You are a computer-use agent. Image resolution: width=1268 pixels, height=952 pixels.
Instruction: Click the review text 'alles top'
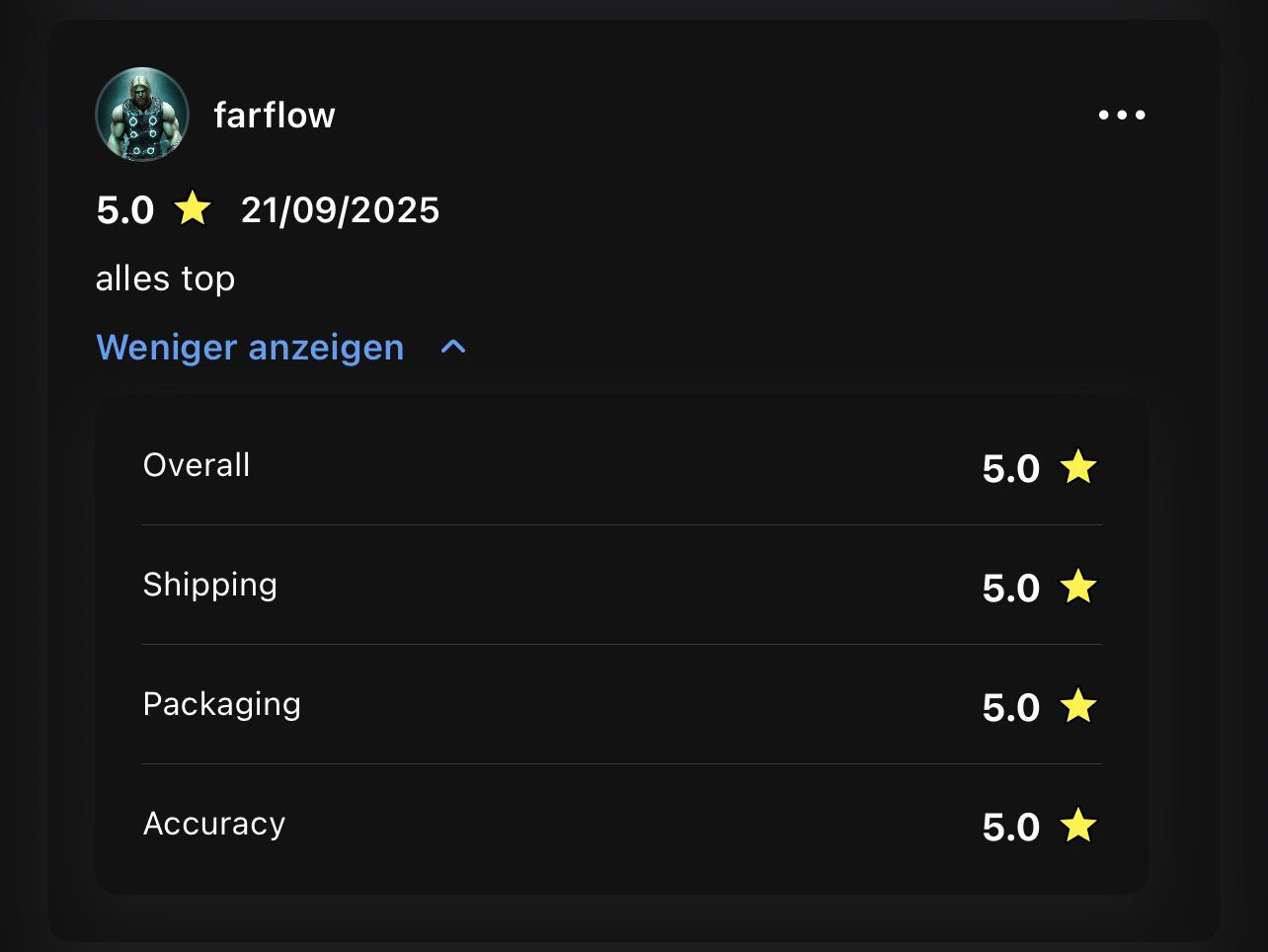pyautogui.click(x=165, y=278)
